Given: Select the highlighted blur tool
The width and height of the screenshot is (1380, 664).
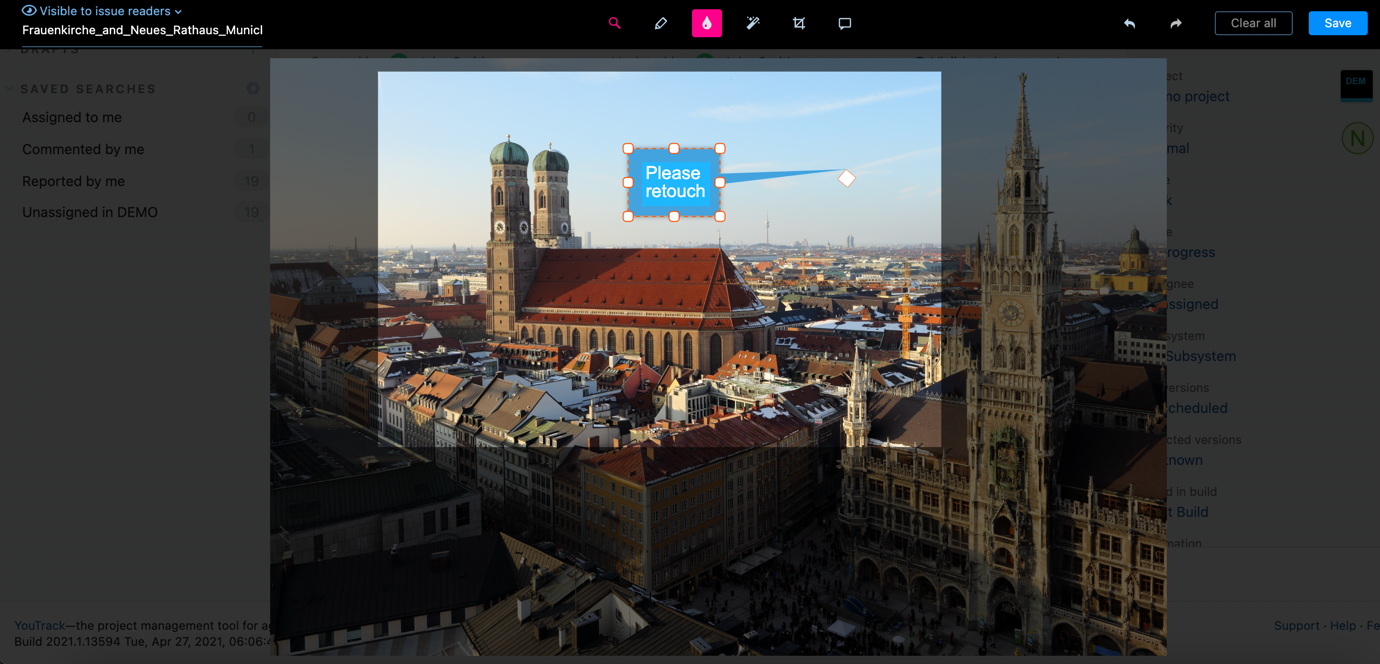Looking at the screenshot, I should (706, 22).
